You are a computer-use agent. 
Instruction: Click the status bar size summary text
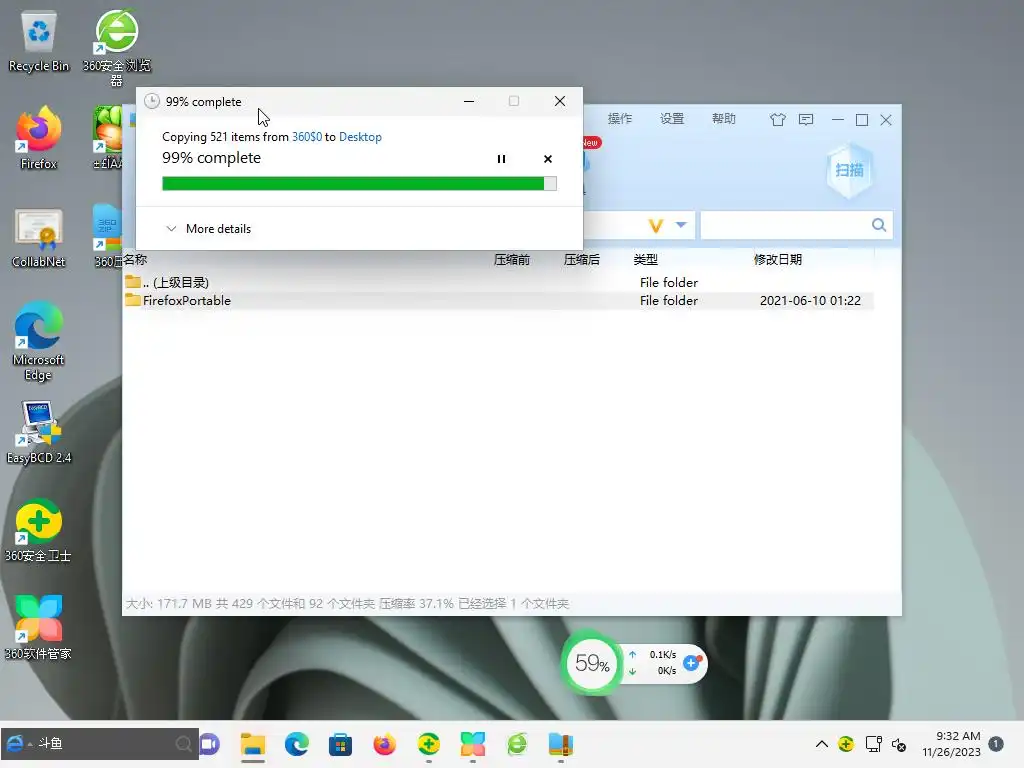pyautogui.click(x=347, y=603)
